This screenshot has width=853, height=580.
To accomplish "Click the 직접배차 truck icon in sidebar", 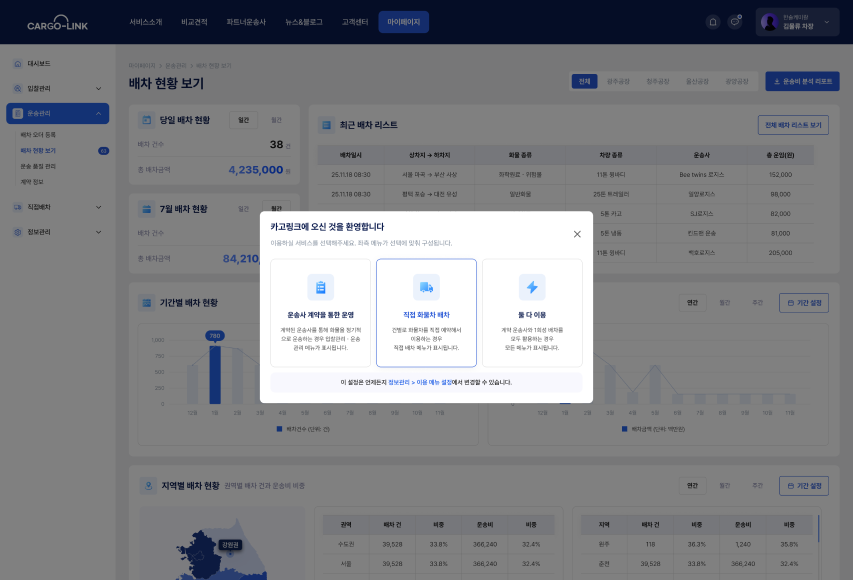I will (x=18, y=207).
